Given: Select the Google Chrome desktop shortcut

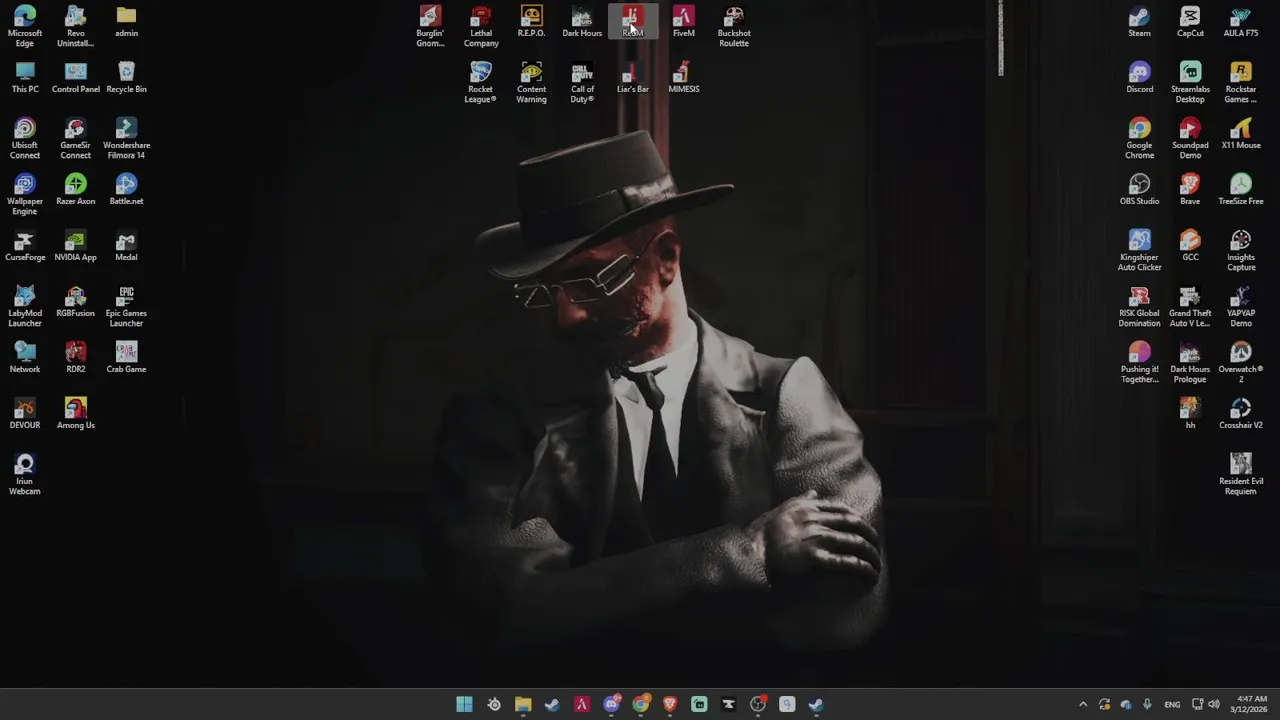Looking at the screenshot, I should pos(1139,139).
